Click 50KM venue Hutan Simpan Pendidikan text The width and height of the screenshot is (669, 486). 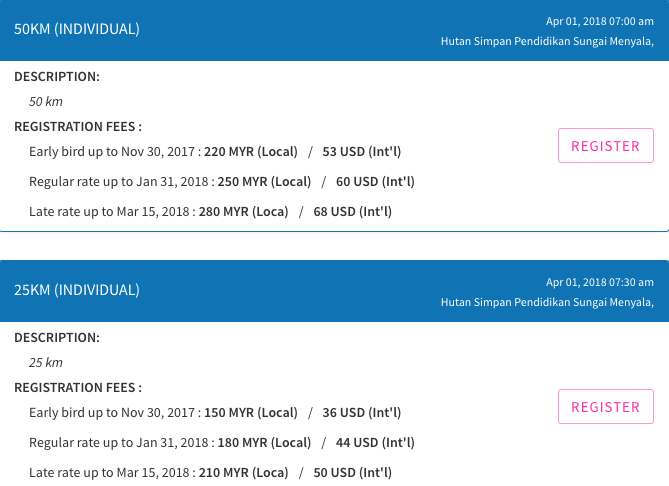tap(547, 41)
